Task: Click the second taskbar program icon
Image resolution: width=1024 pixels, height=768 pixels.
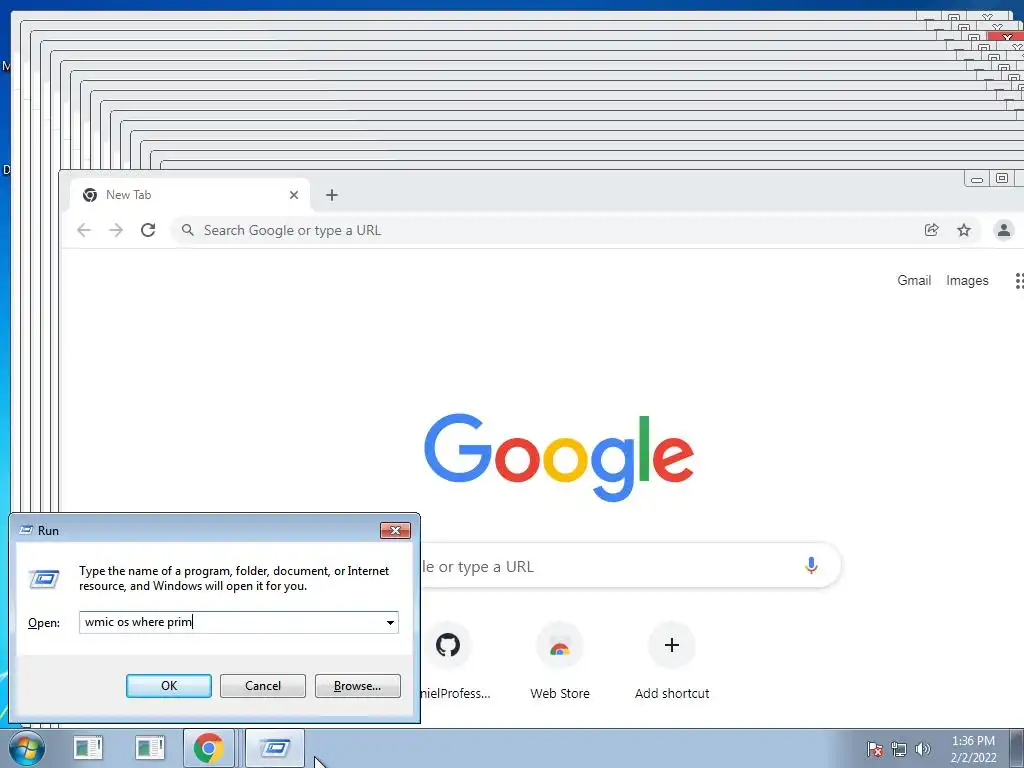Action: pos(150,748)
